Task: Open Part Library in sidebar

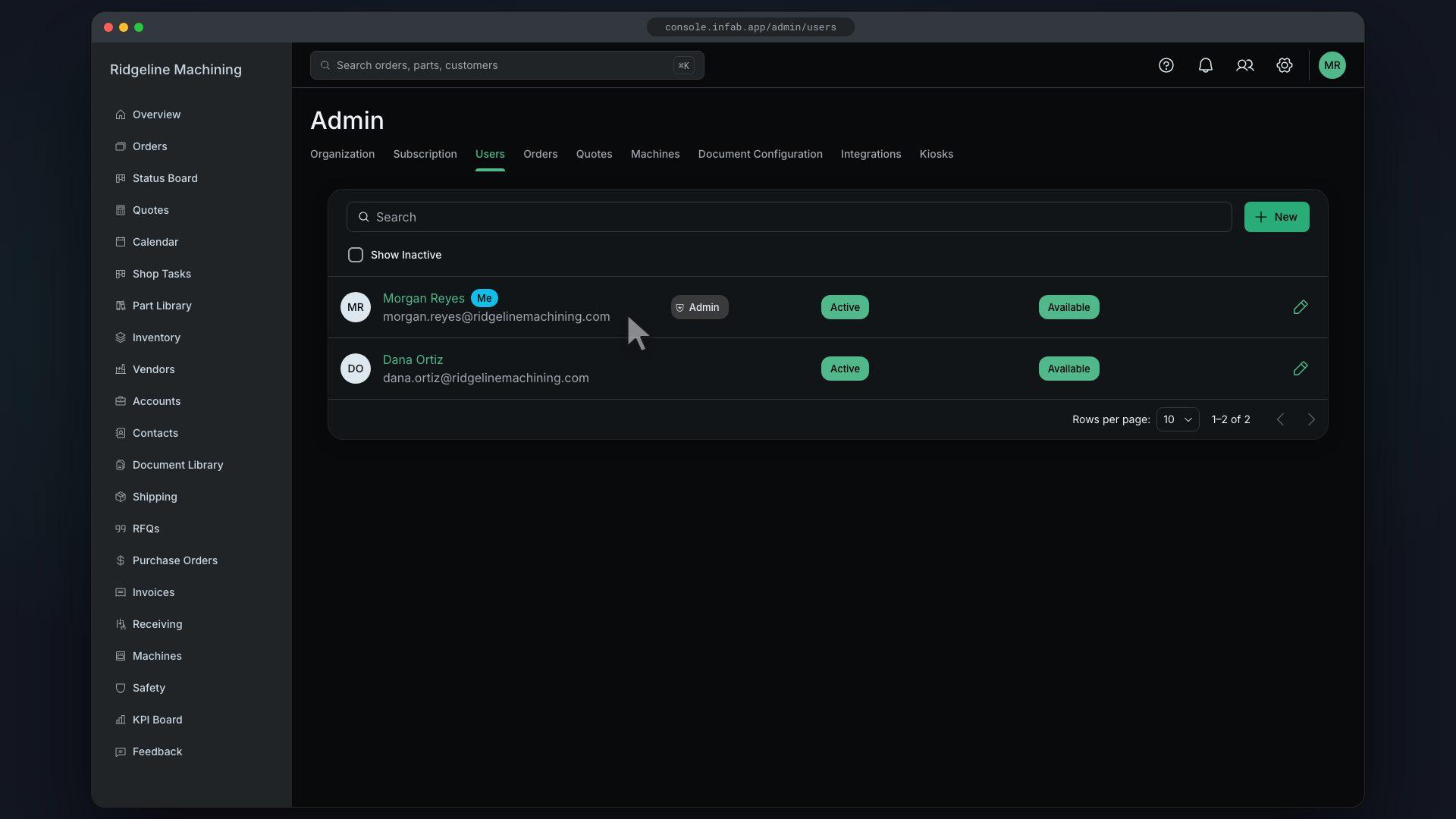Action: pos(154,306)
